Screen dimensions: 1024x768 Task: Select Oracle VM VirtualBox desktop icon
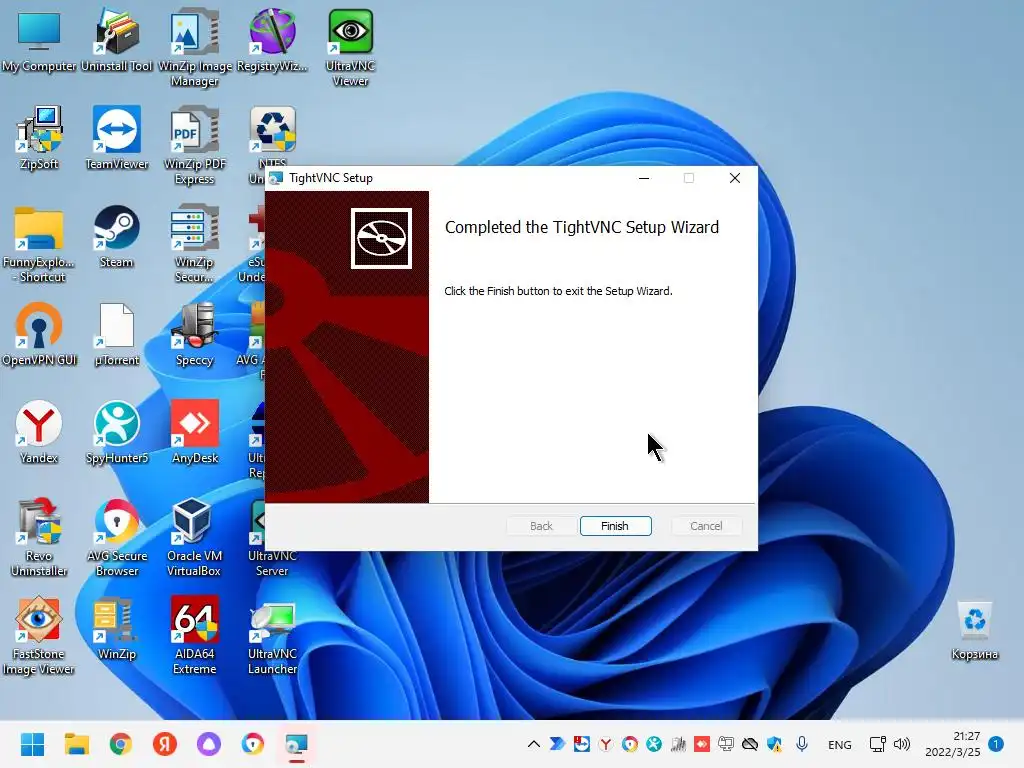[x=195, y=538]
